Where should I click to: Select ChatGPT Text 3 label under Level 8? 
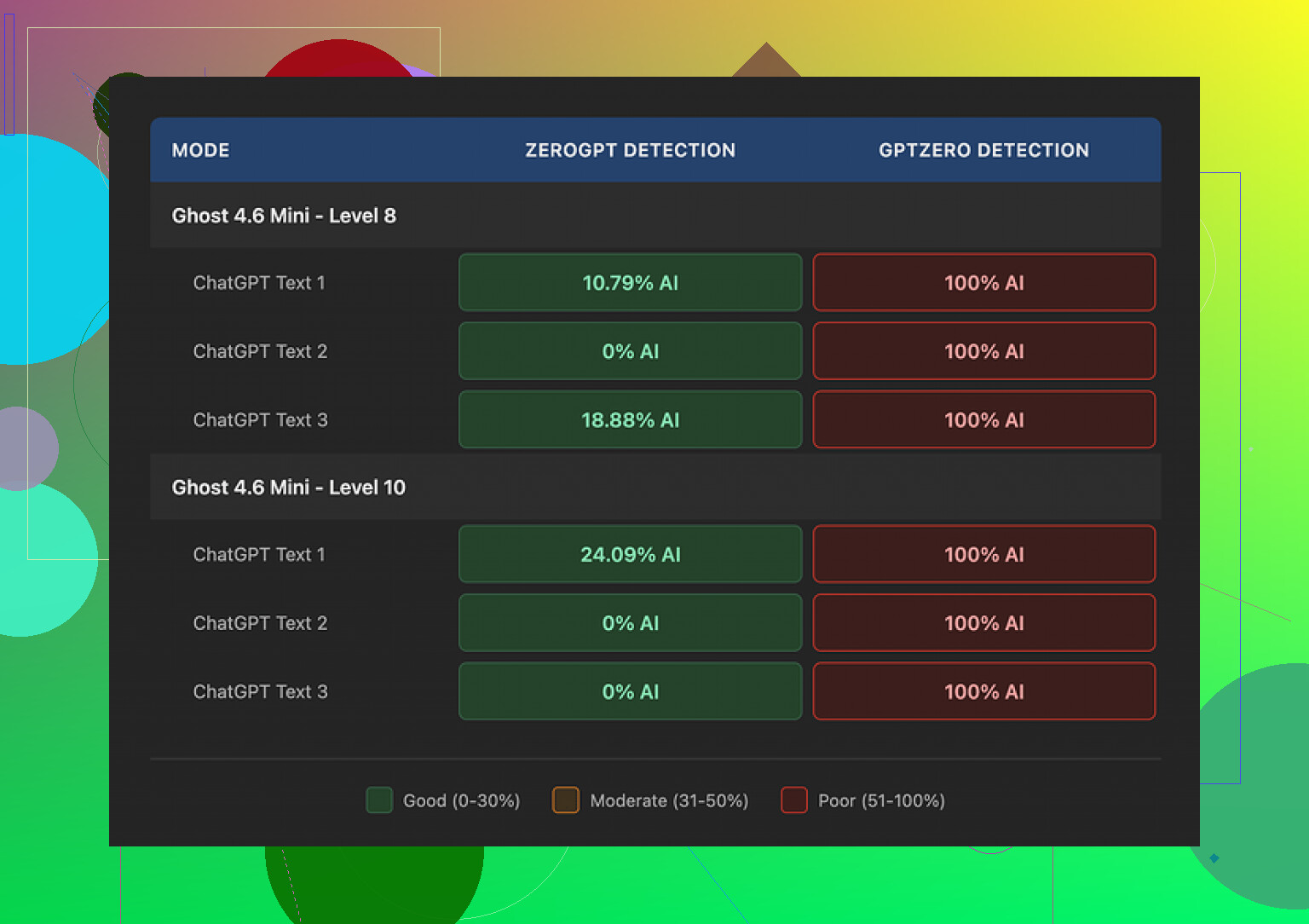tap(260, 420)
